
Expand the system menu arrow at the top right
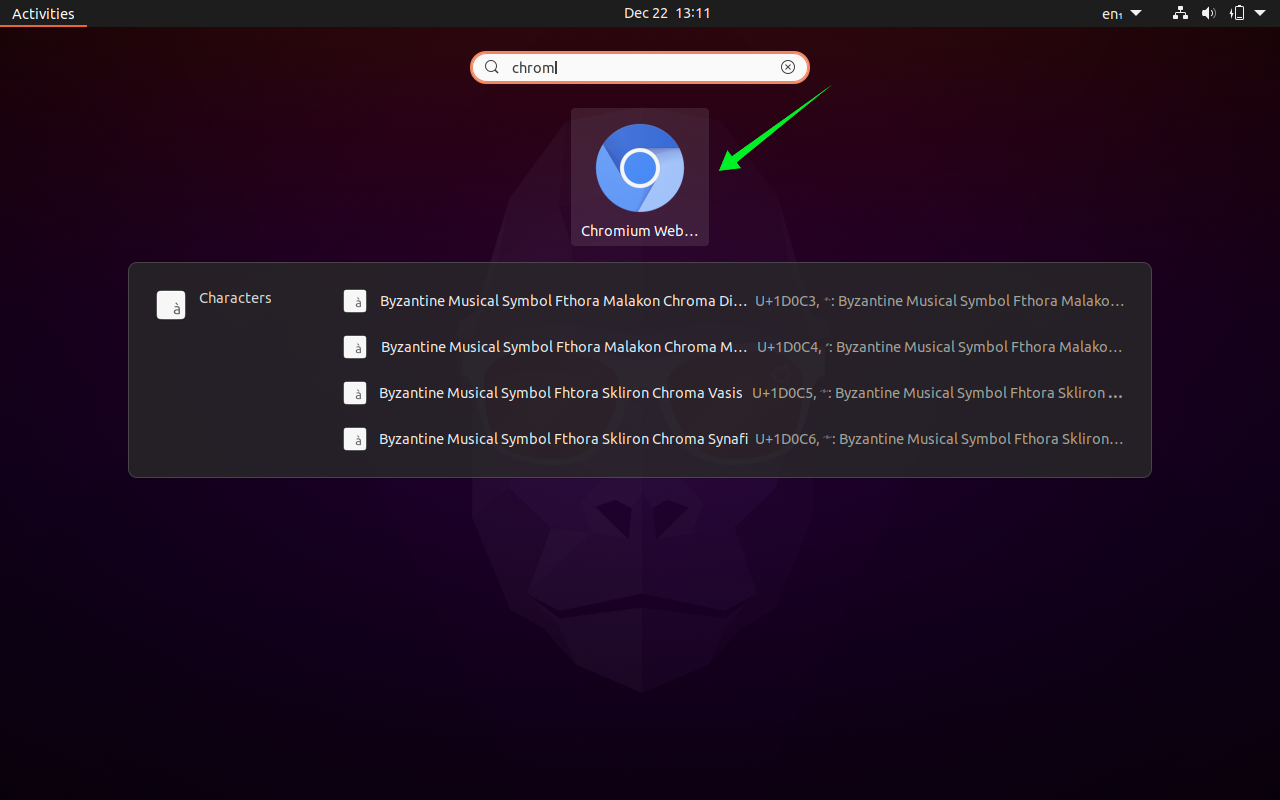pos(1260,13)
